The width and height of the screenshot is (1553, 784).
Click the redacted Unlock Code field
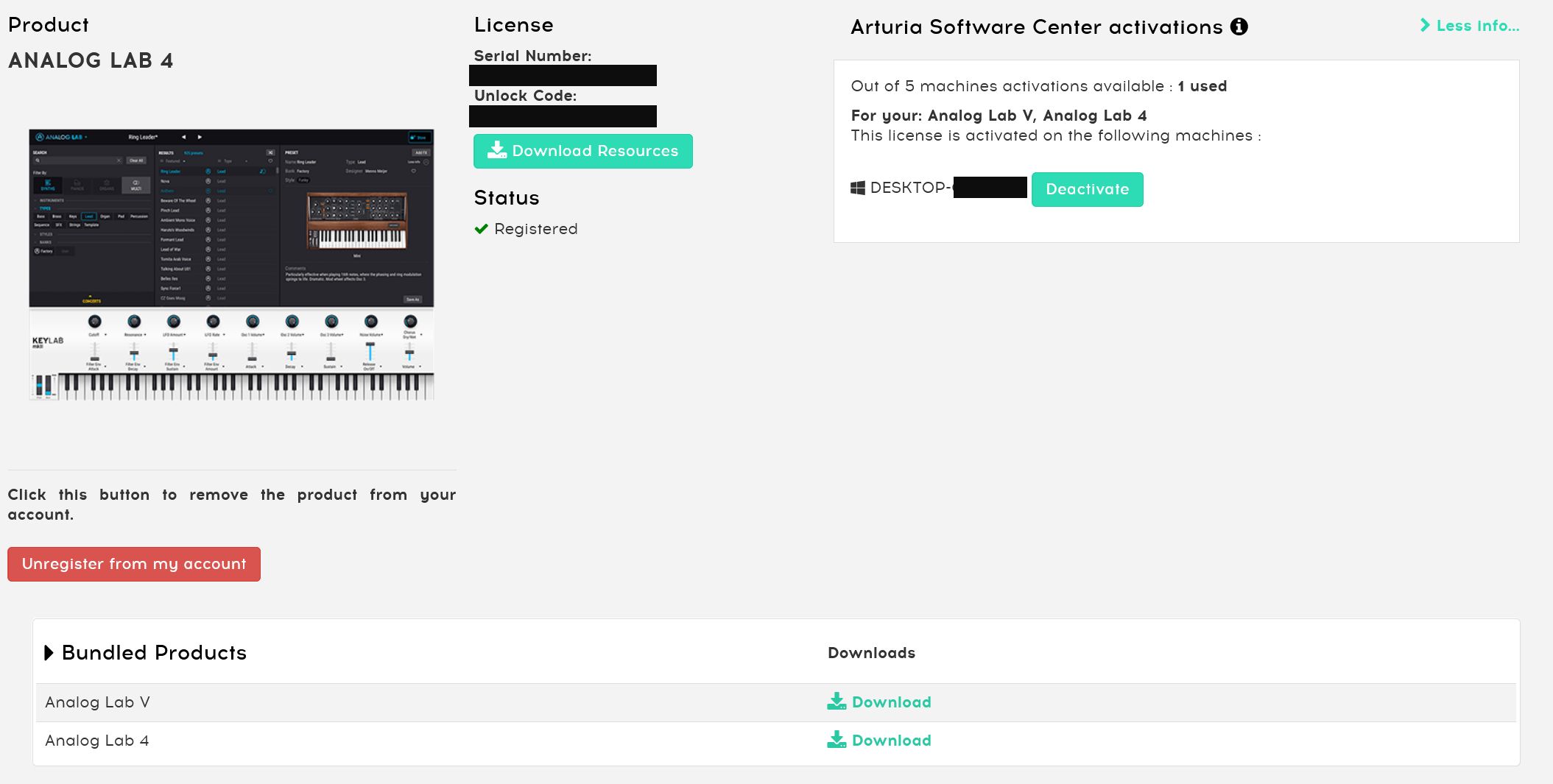563,116
